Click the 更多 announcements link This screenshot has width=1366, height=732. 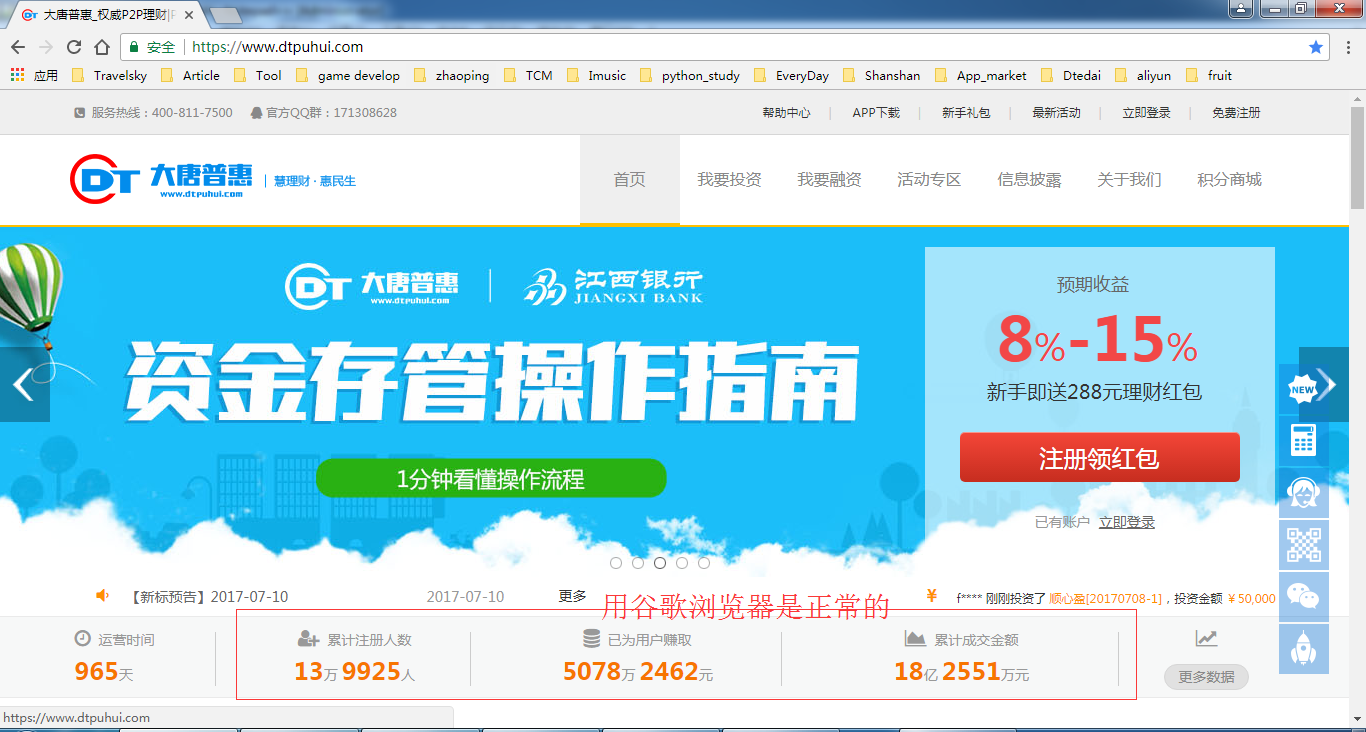point(573,596)
